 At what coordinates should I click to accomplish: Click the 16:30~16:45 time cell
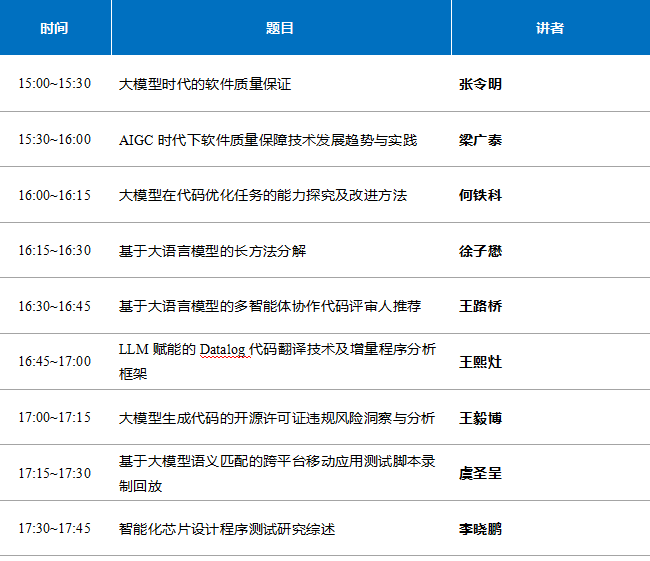(x=54, y=306)
